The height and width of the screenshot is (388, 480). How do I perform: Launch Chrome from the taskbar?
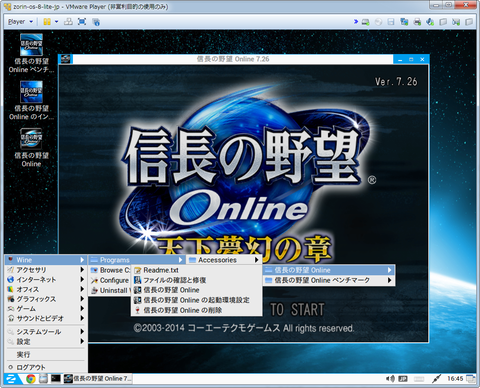click(x=31, y=379)
